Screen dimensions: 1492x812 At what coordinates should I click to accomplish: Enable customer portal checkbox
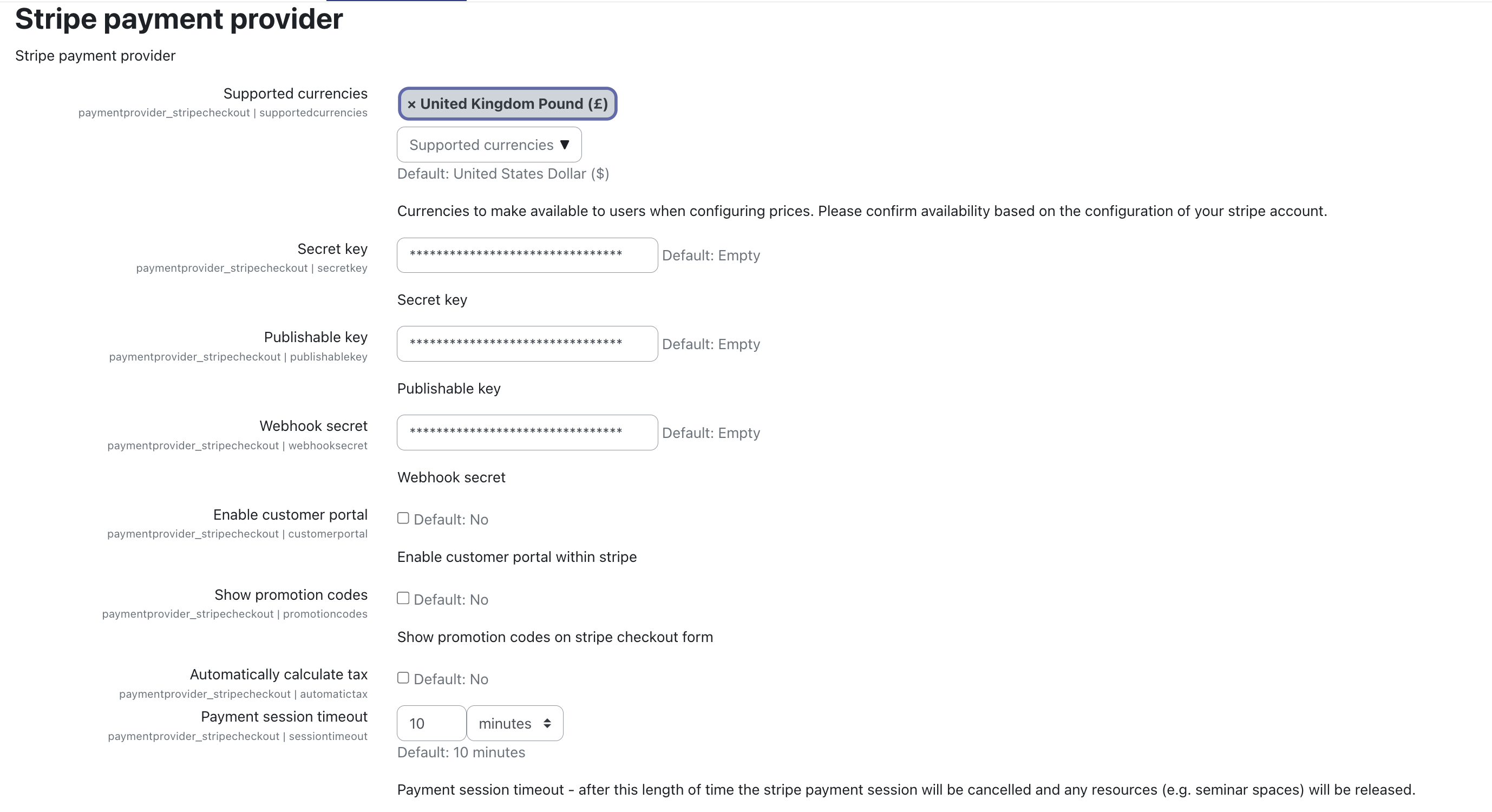tap(403, 519)
